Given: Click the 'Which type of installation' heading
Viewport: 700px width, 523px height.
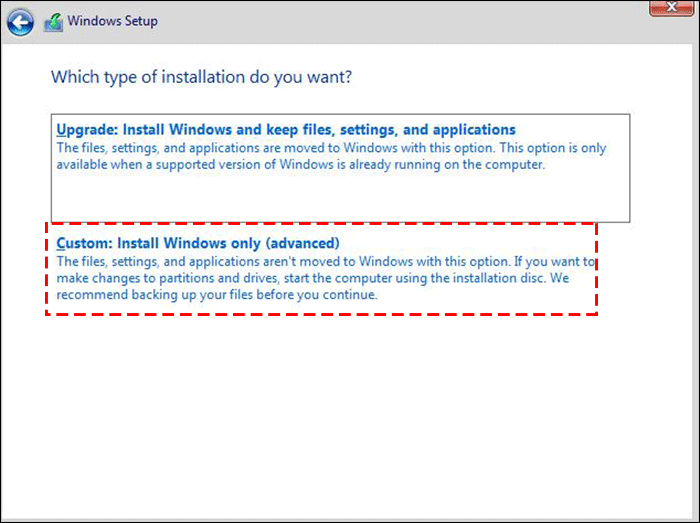Looking at the screenshot, I should pos(201,77).
